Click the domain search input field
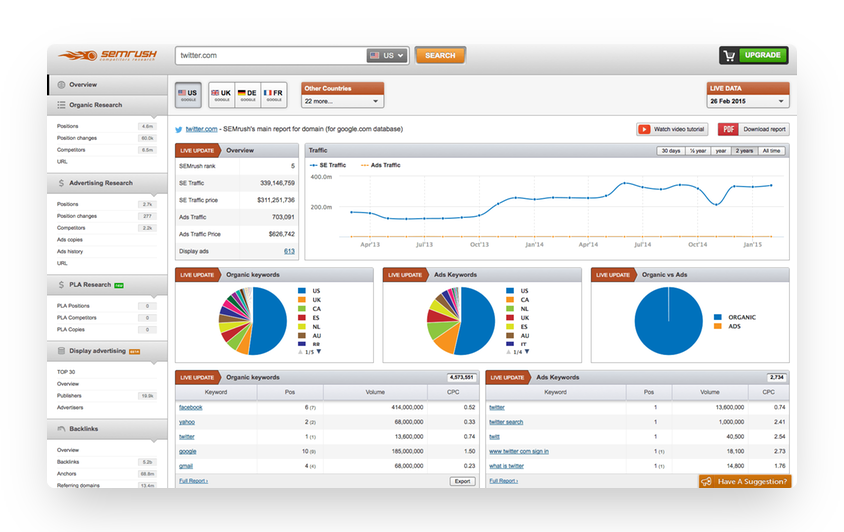 click(x=271, y=55)
